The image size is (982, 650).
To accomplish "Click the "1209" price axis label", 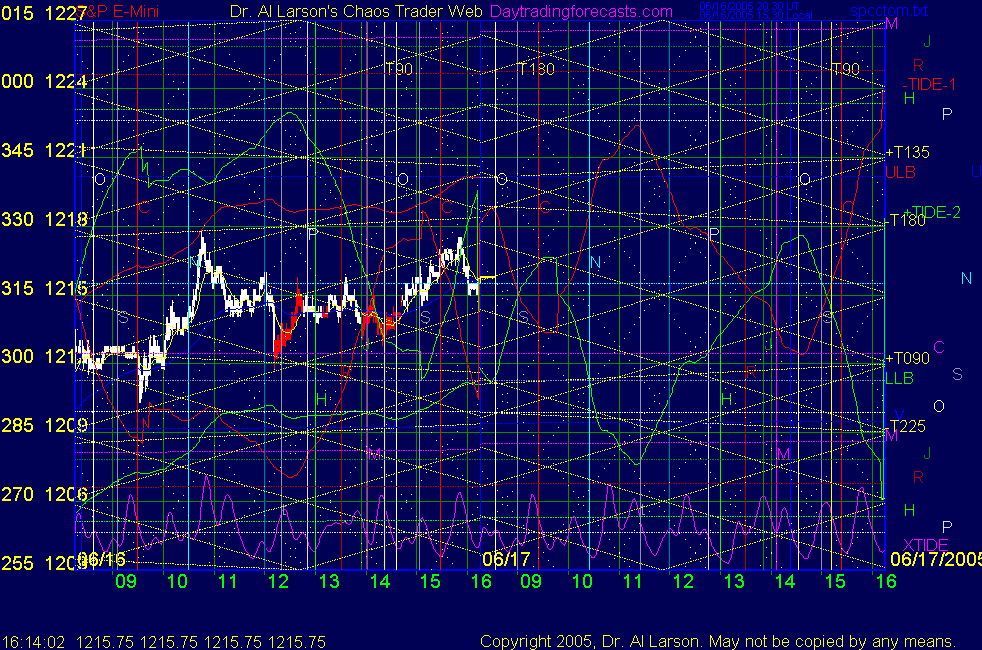I will [65, 426].
